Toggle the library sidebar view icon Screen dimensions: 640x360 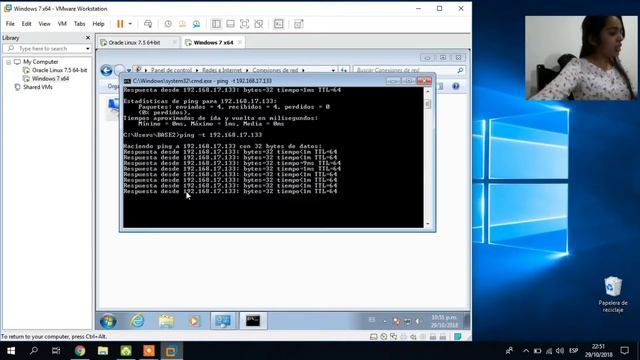(x=216, y=24)
